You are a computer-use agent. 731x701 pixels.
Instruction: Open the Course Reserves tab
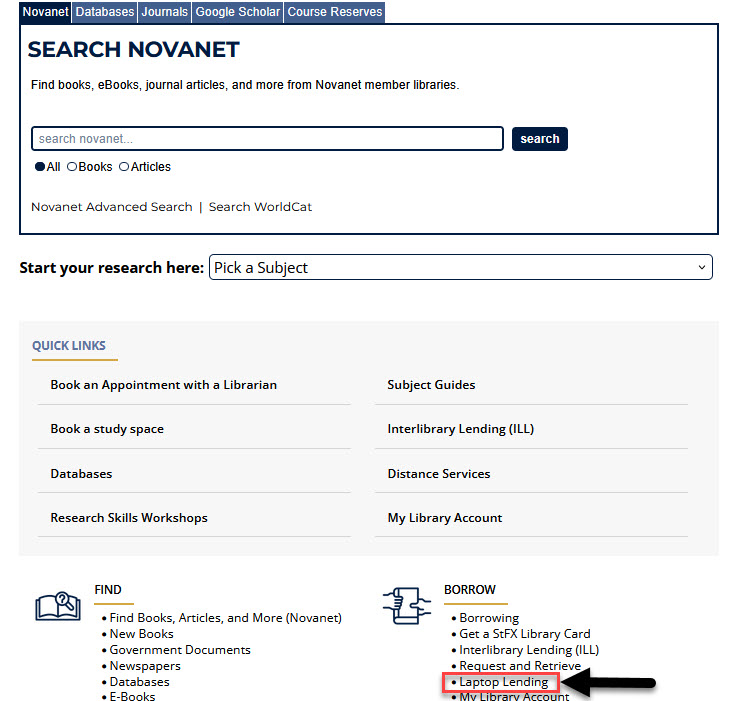334,12
